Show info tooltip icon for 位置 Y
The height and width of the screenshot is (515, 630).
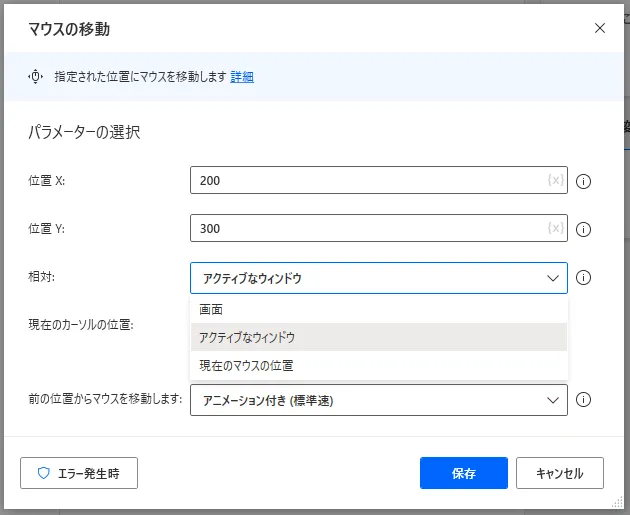click(x=583, y=229)
